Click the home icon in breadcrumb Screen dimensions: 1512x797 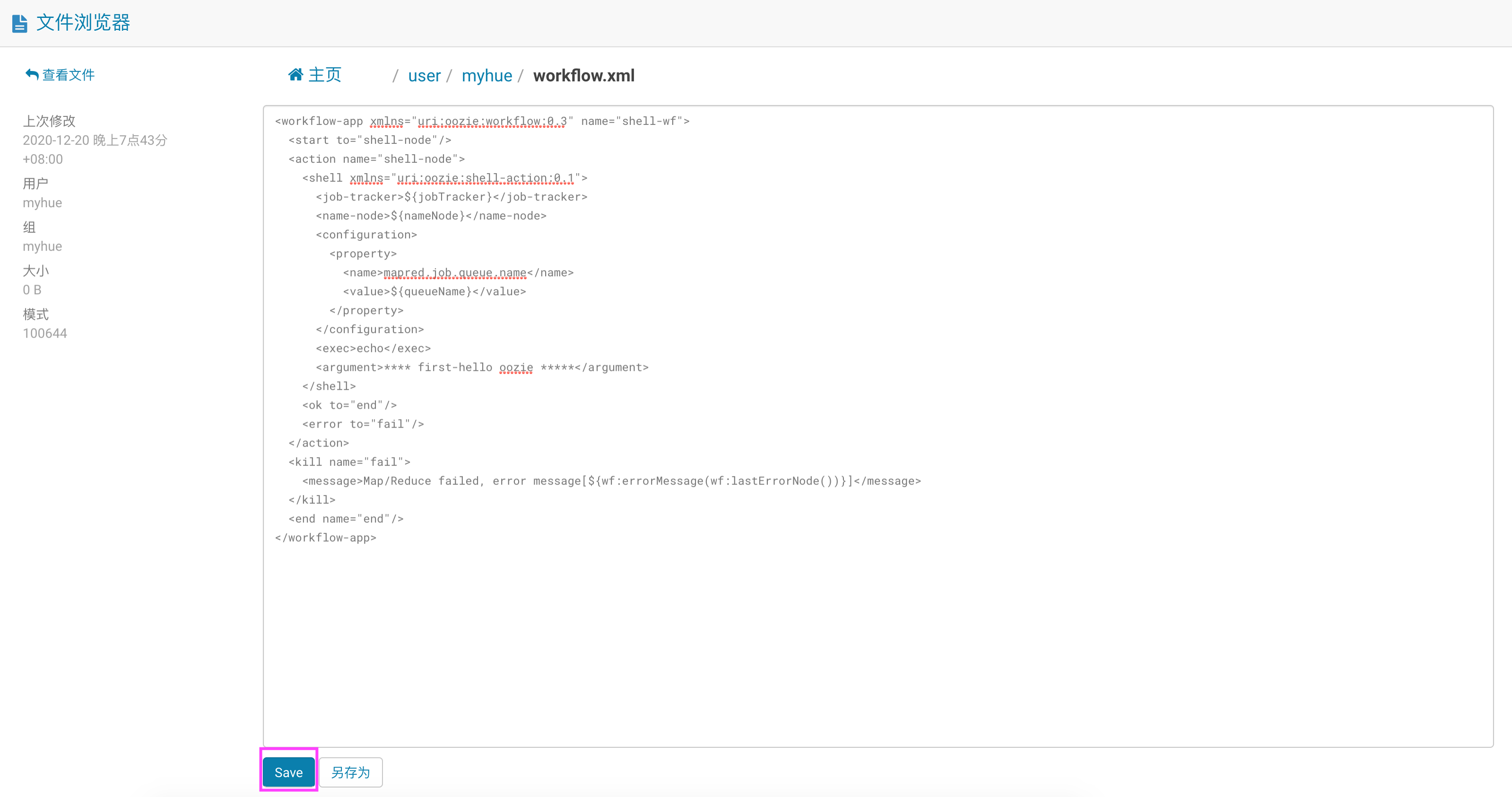click(296, 75)
